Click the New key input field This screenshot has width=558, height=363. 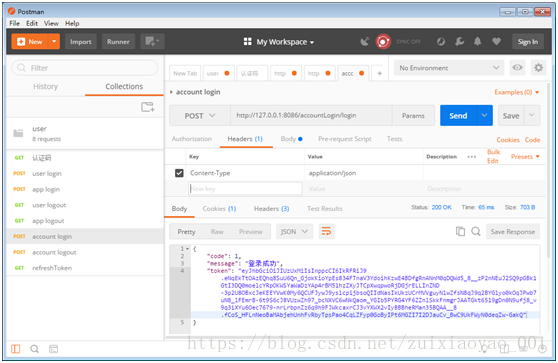245,189
